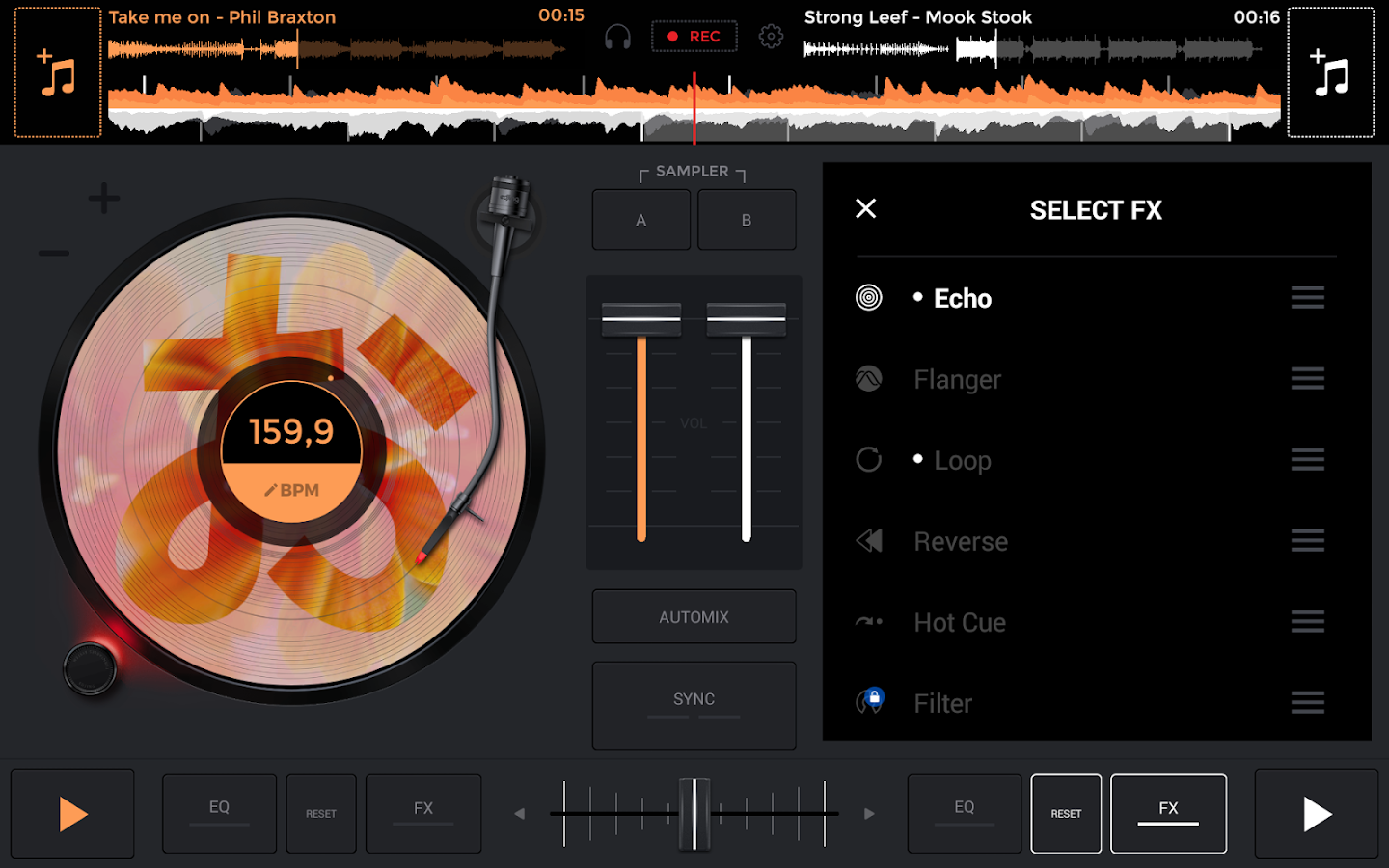This screenshot has height=868, width=1389.
Task: Nudge crossfader left with the arrow
Action: (x=519, y=814)
